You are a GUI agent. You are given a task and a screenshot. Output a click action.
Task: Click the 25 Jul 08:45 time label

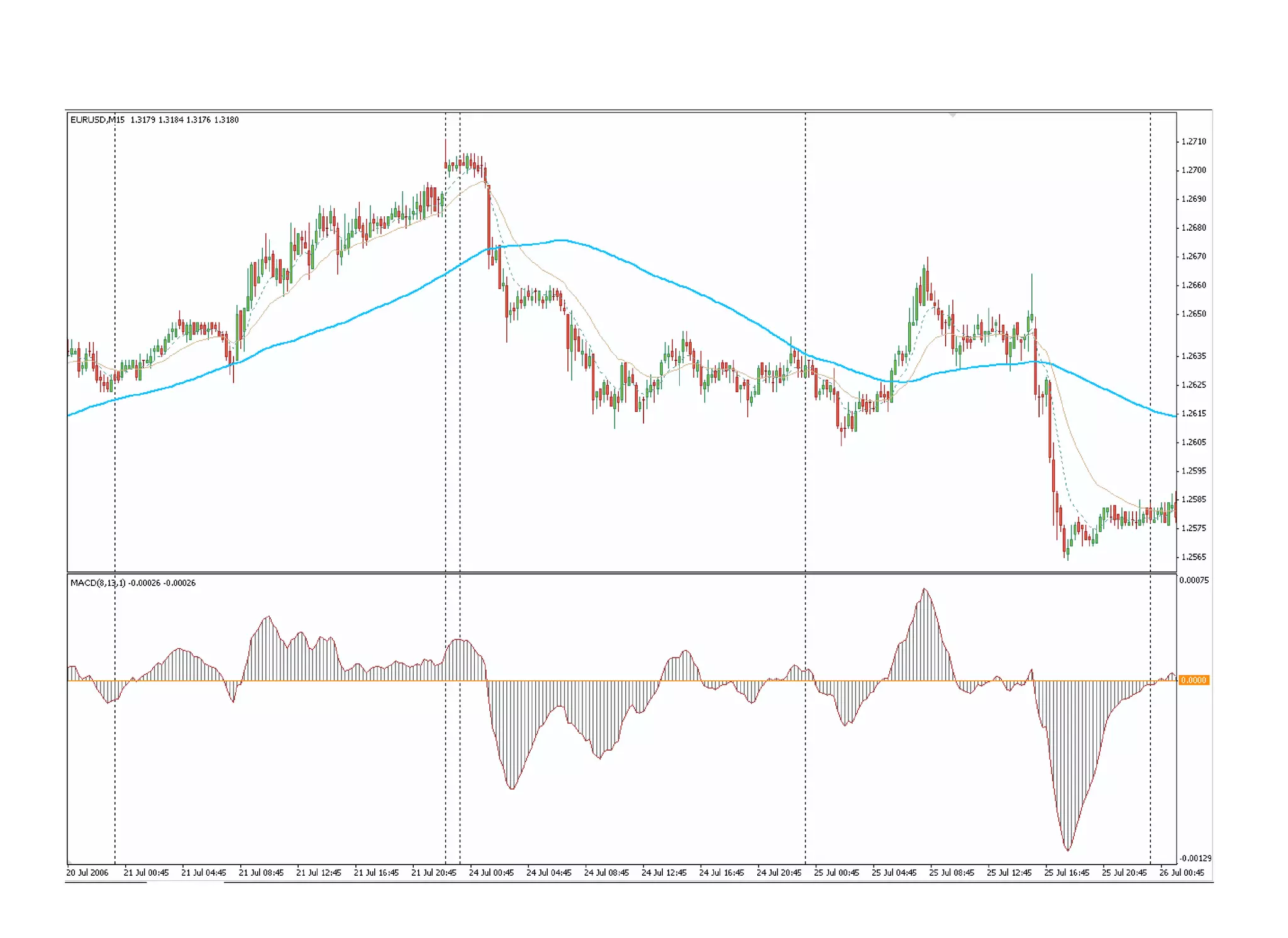click(x=952, y=873)
